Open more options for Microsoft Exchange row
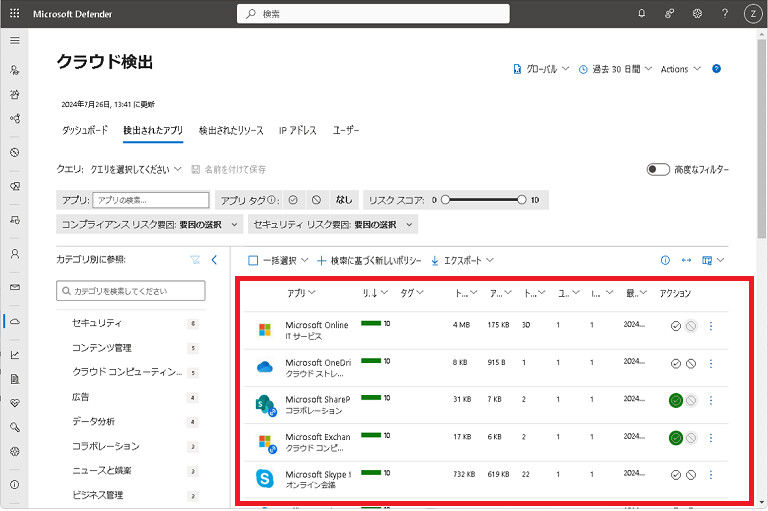 pos(711,438)
